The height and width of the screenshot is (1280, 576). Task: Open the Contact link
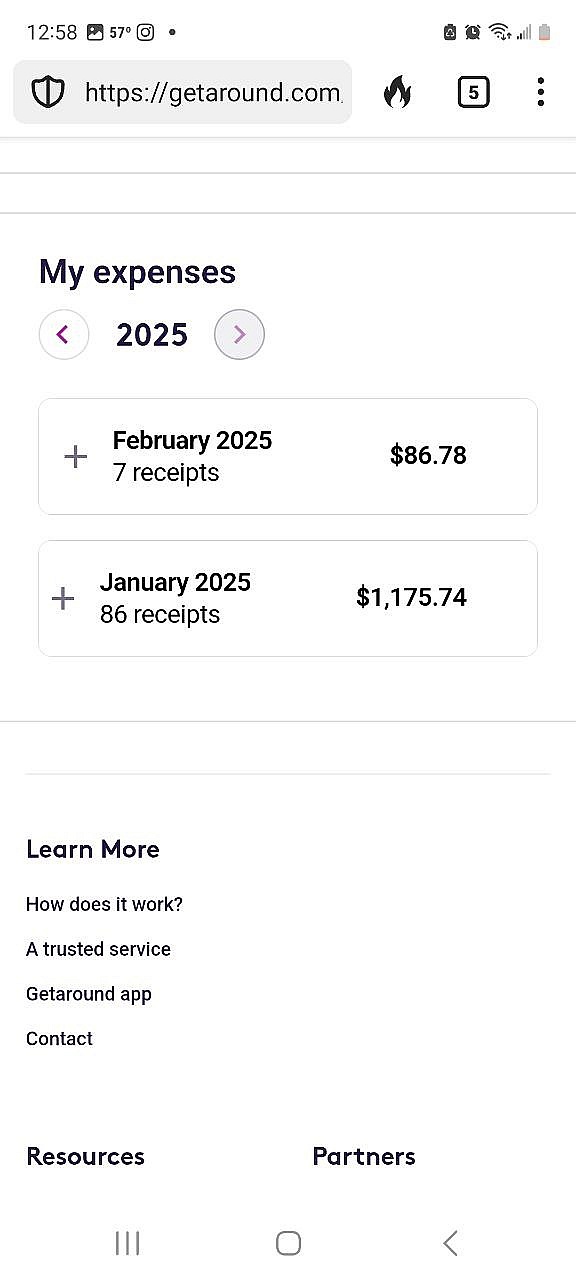(59, 1039)
